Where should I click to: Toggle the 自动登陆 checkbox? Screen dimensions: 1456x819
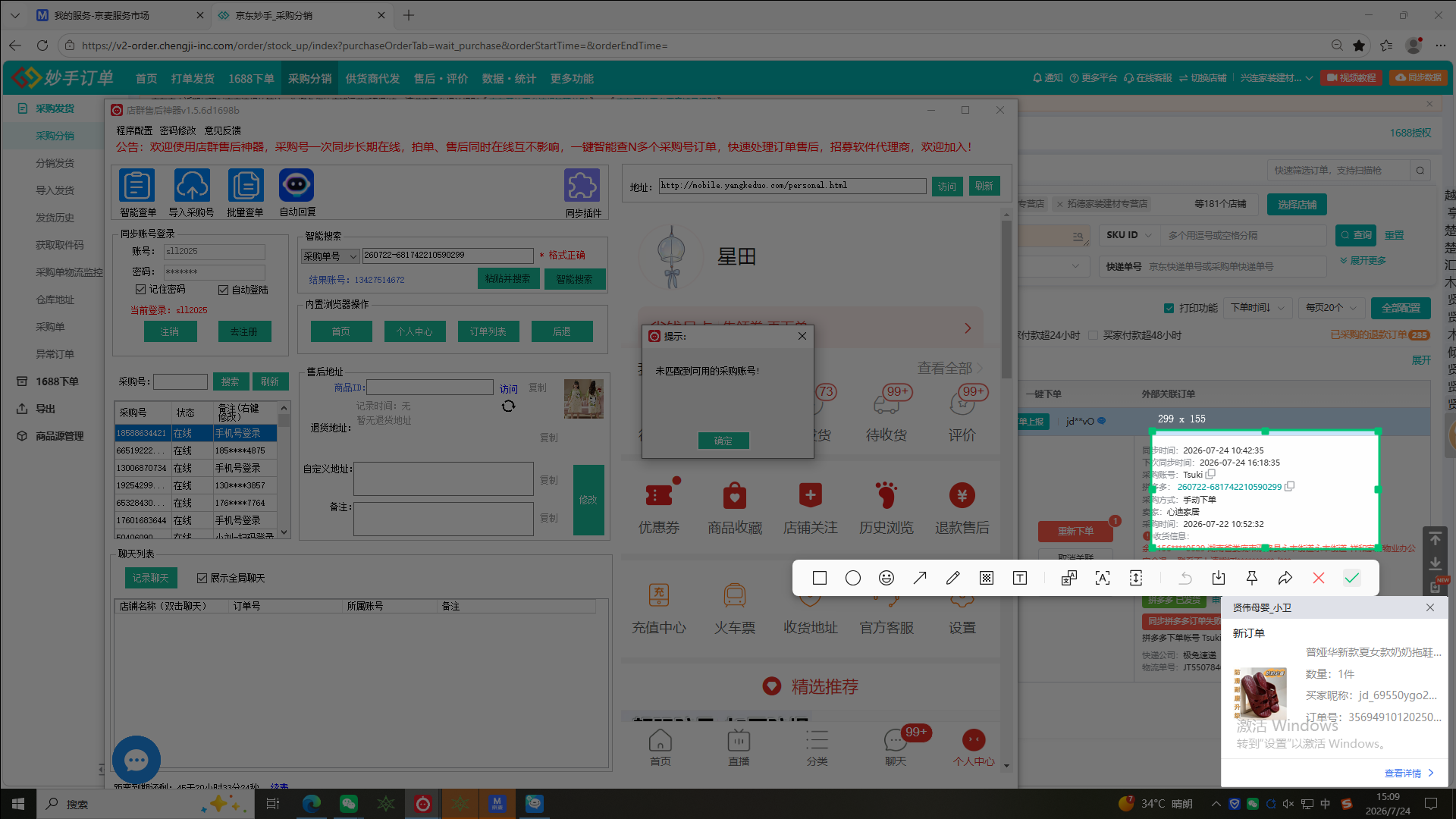point(223,290)
